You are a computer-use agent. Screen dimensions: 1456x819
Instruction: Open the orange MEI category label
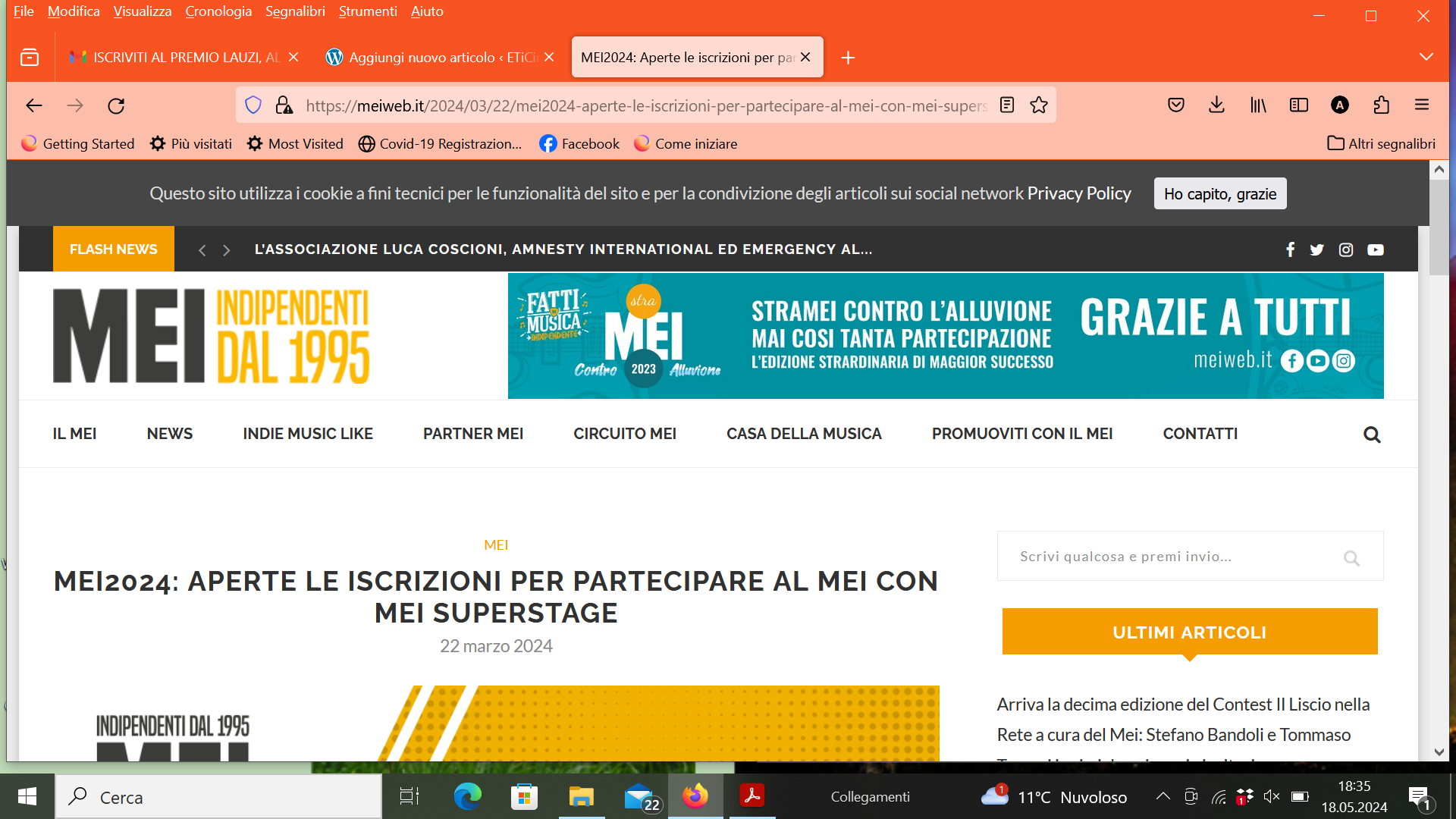tap(496, 545)
